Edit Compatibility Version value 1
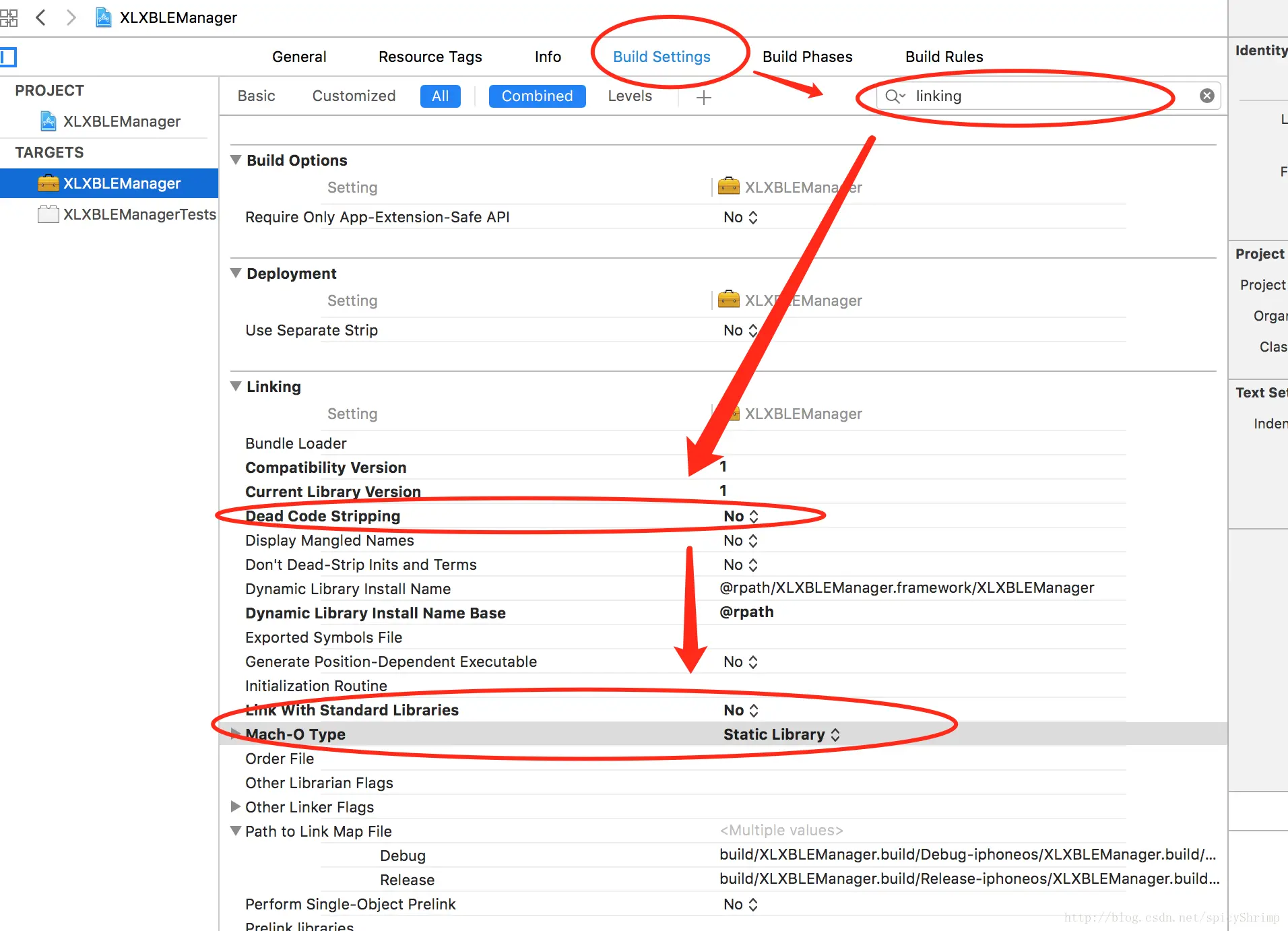The height and width of the screenshot is (931, 1288). 723,466
